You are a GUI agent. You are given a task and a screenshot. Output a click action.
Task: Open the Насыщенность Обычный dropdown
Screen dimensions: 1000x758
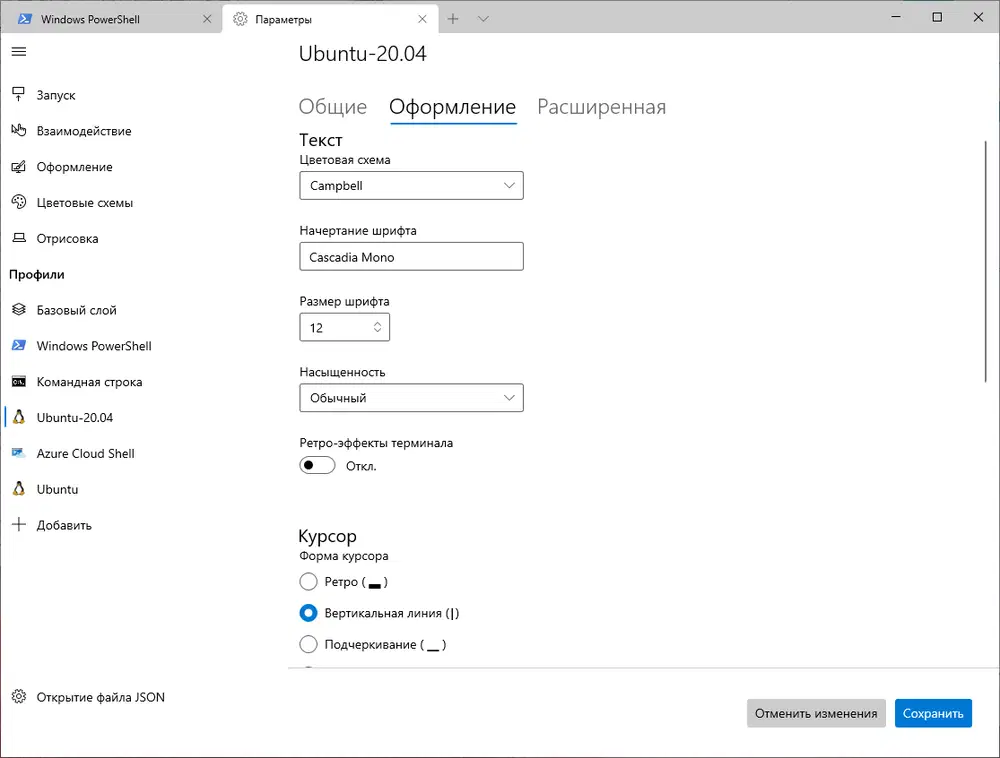411,398
